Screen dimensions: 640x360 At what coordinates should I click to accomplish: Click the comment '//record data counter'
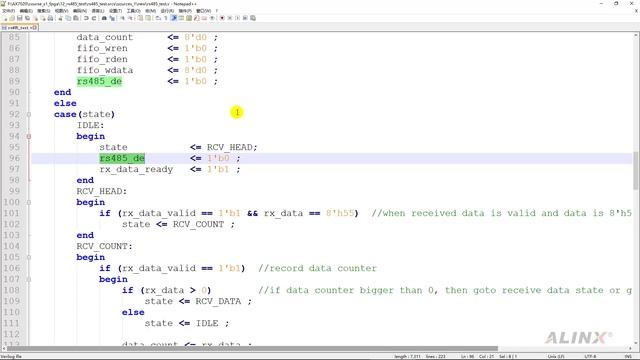(317, 269)
